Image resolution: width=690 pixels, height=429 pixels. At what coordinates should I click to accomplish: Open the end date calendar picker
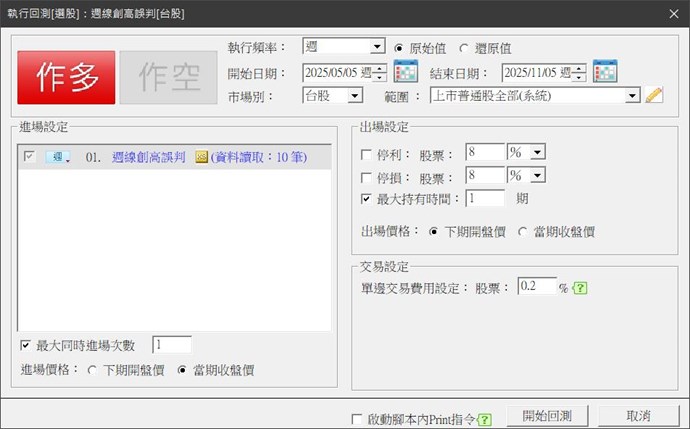605,71
